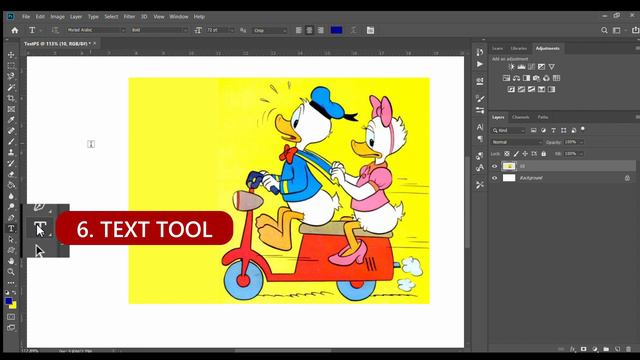Select the Eraser tool

11,174
